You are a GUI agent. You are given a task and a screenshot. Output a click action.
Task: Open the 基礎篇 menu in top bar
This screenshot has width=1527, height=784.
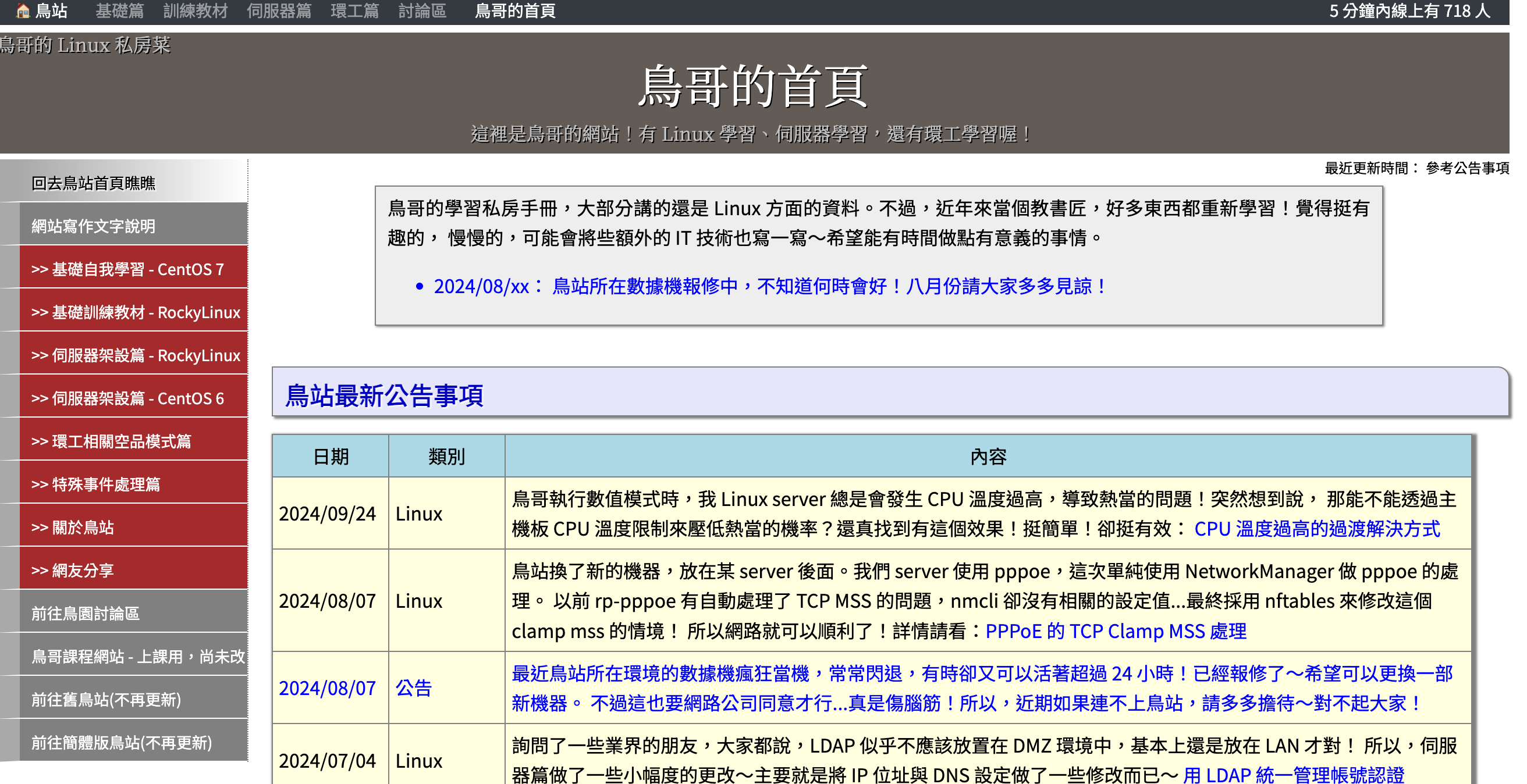coord(119,11)
